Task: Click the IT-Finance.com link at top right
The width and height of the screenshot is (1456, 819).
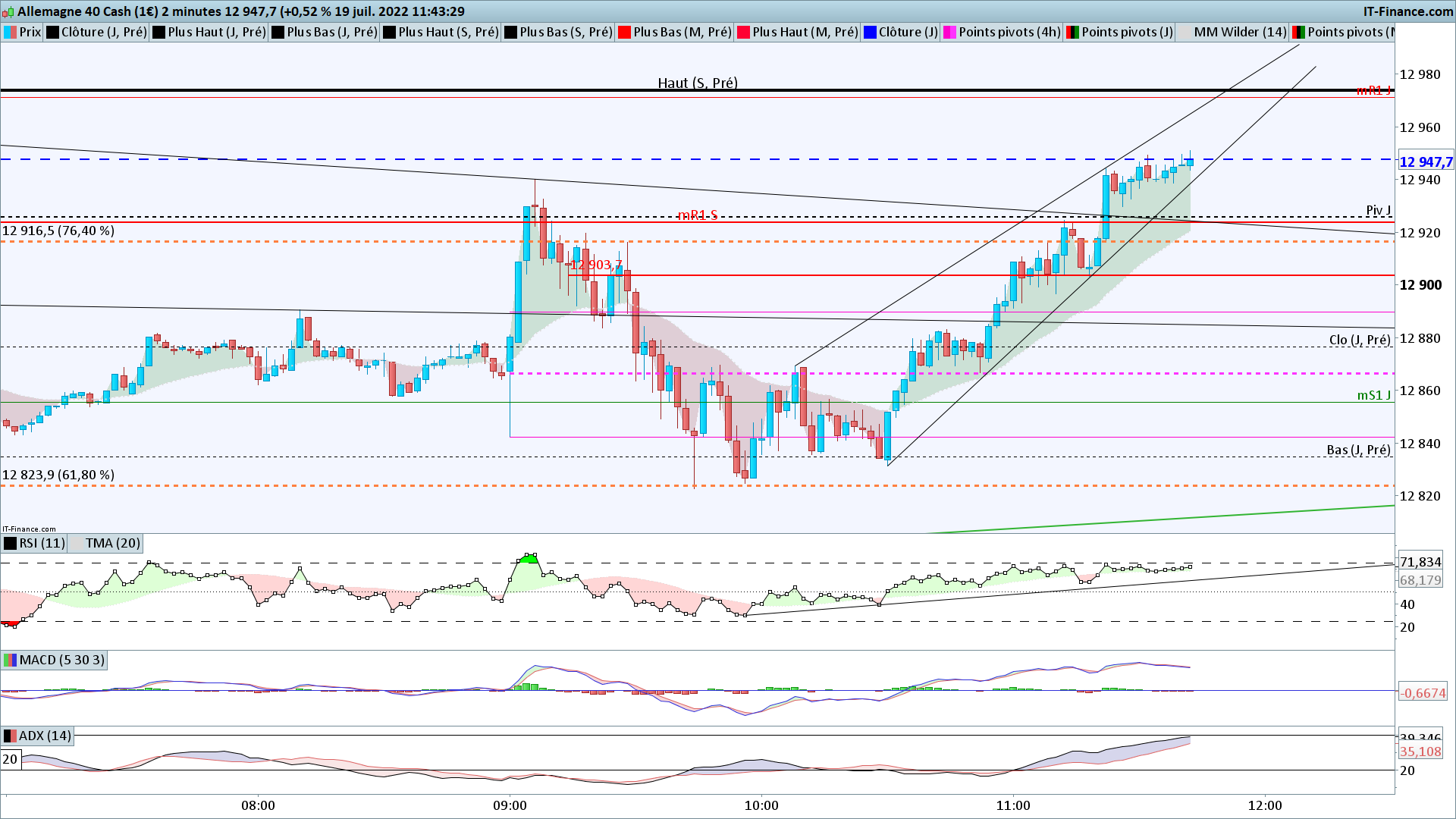Action: pyautogui.click(x=1407, y=11)
